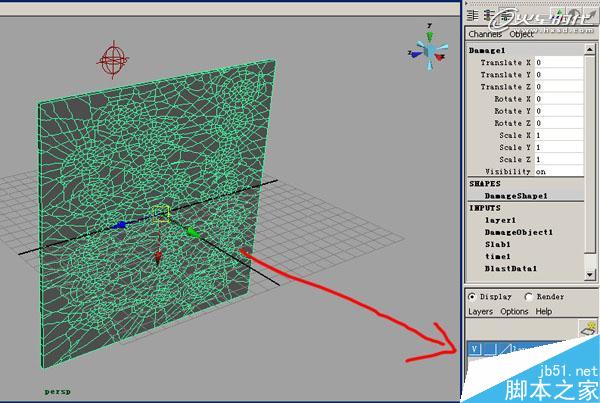This screenshot has height=403, width=600.
Task: Select the 'Scale Y' channel label
Action: tap(515, 147)
